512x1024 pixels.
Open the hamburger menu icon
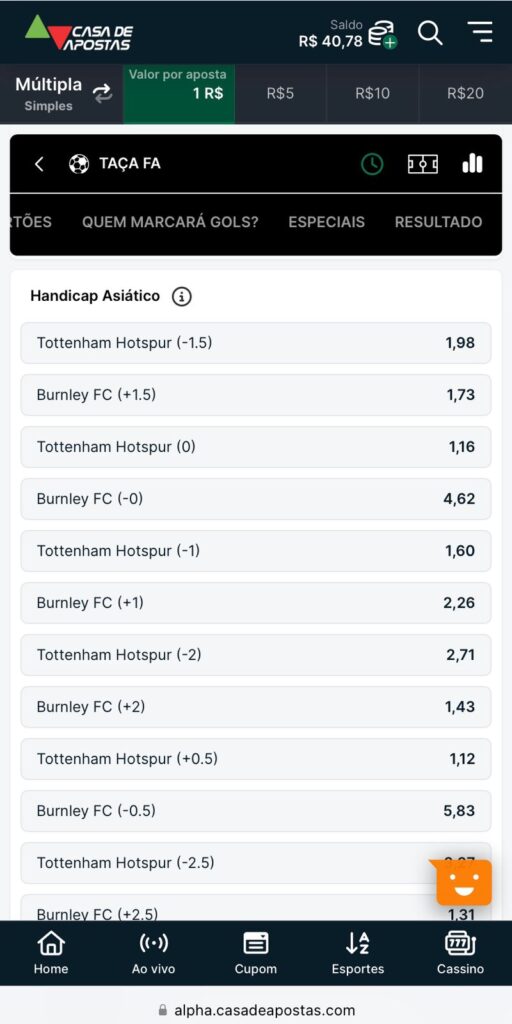(x=480, y=32)
